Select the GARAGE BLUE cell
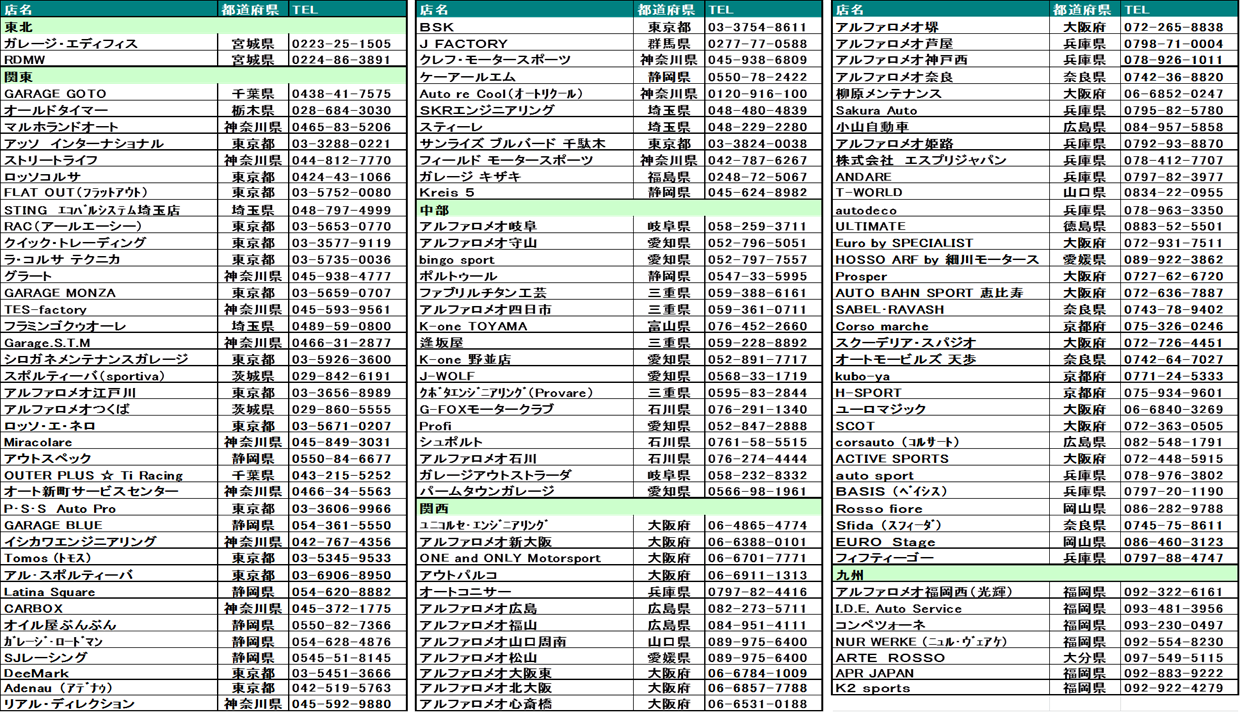The width and height of the screenshot is (1240, 712). [109, 525]
